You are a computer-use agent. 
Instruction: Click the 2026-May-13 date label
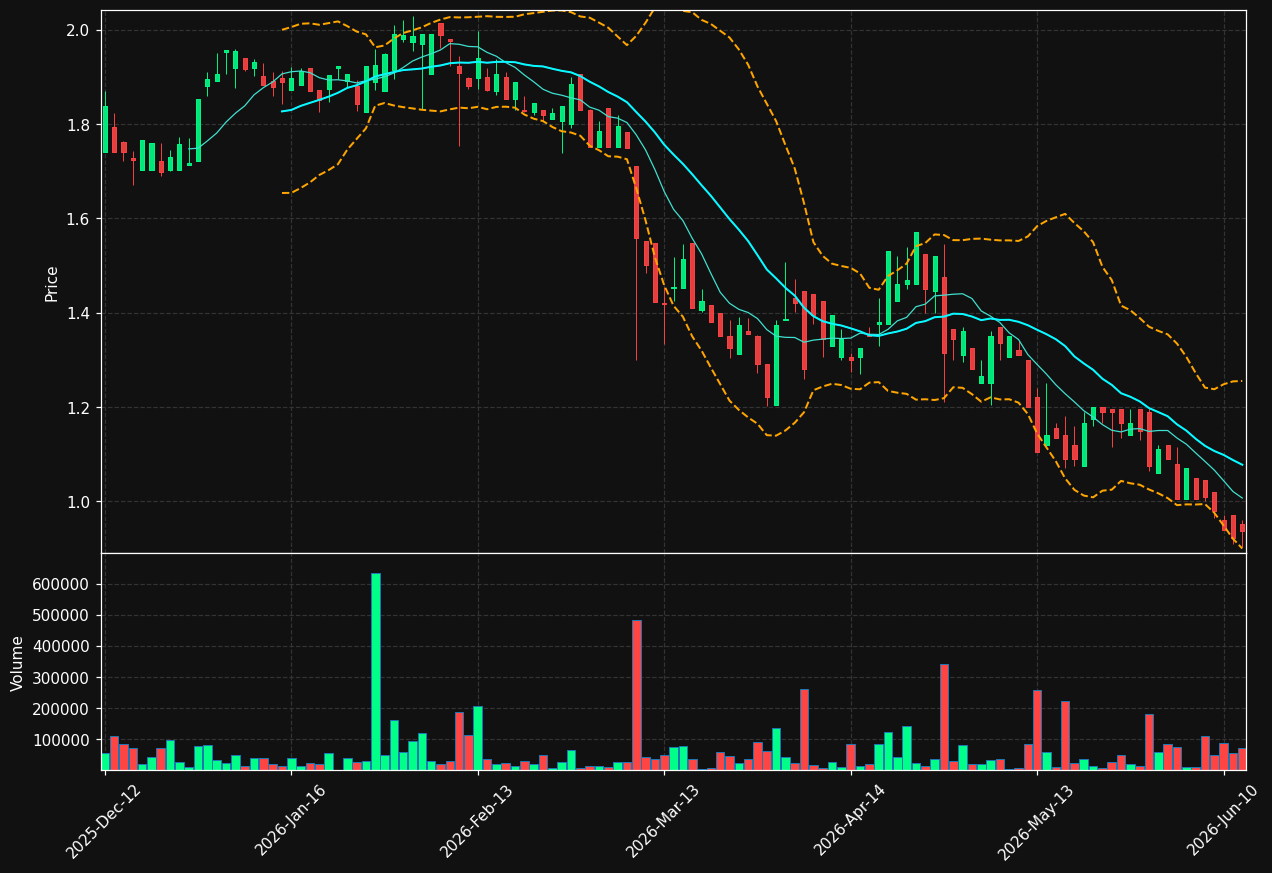click(x=1036, y=821)
